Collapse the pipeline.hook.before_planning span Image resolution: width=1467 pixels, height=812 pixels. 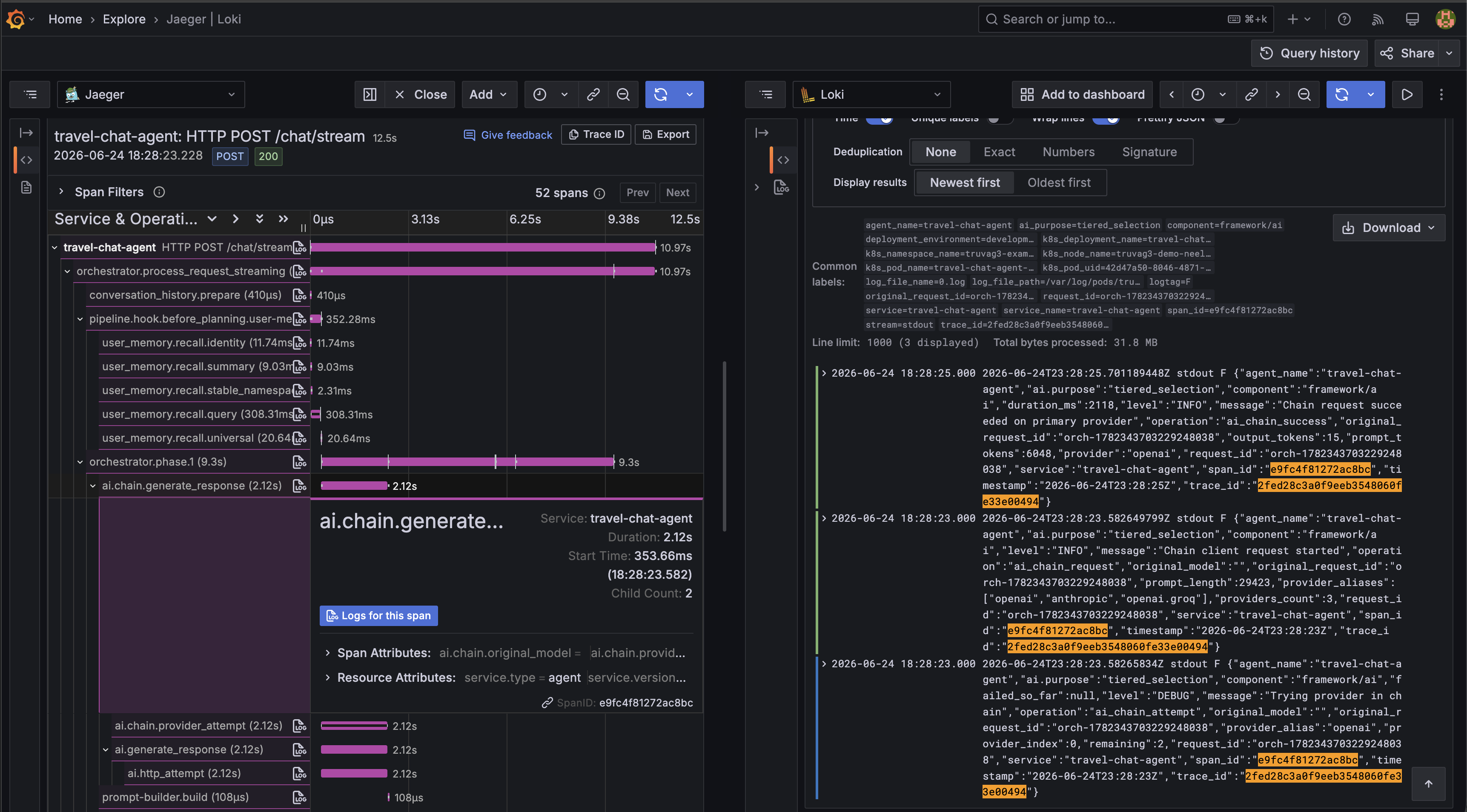tap(80, 319)
